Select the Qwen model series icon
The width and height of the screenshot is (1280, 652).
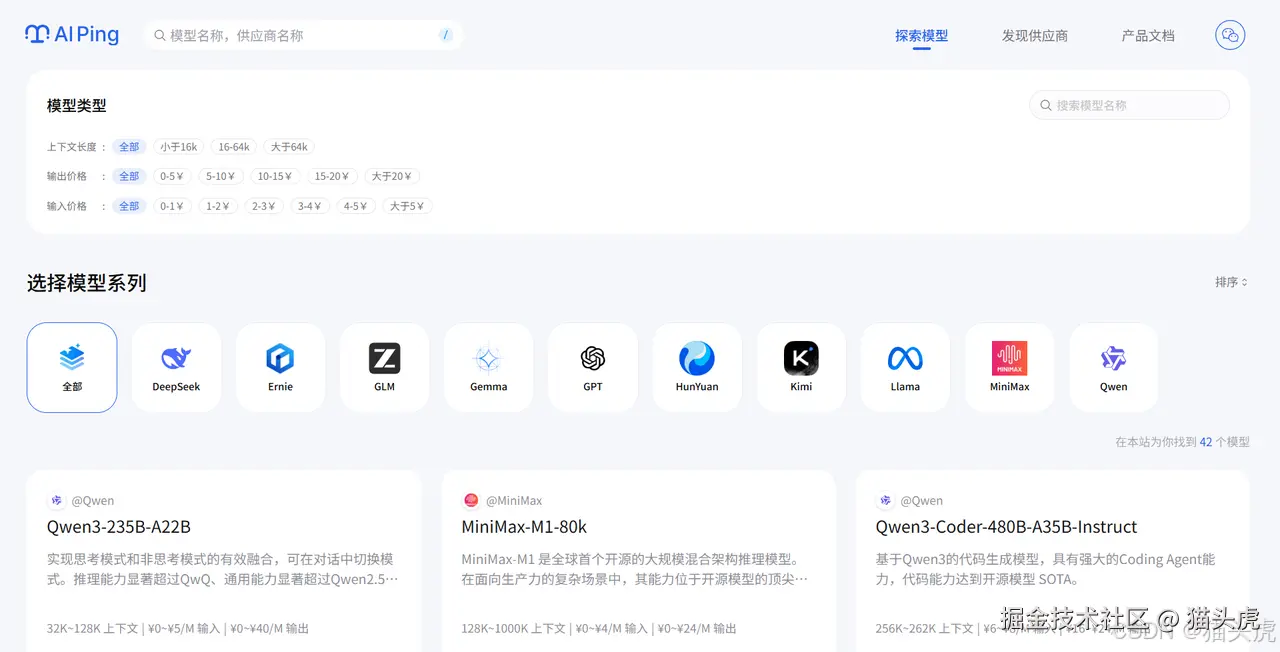(x=1112, y=367)
